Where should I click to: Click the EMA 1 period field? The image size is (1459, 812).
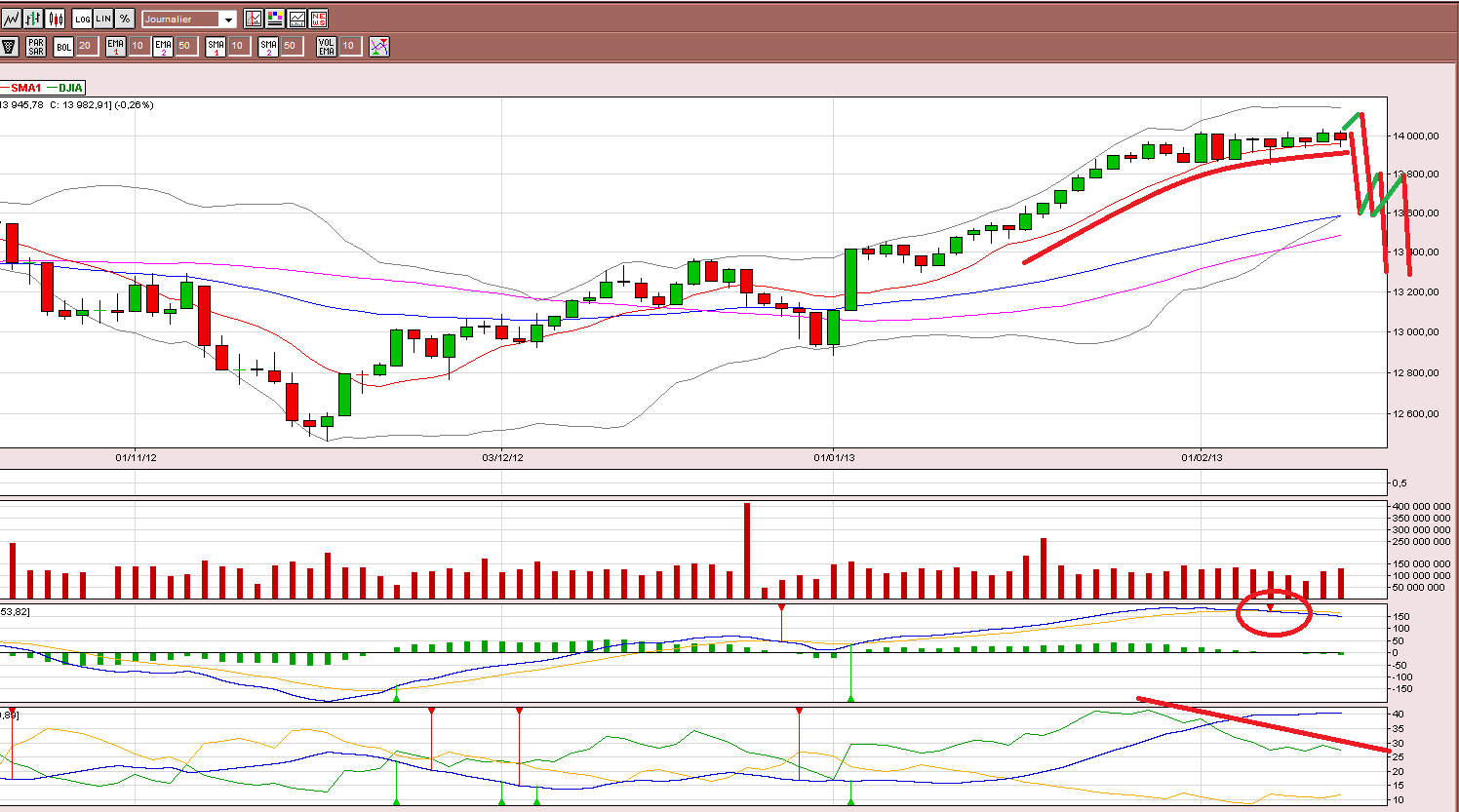[x=138, y=46]
